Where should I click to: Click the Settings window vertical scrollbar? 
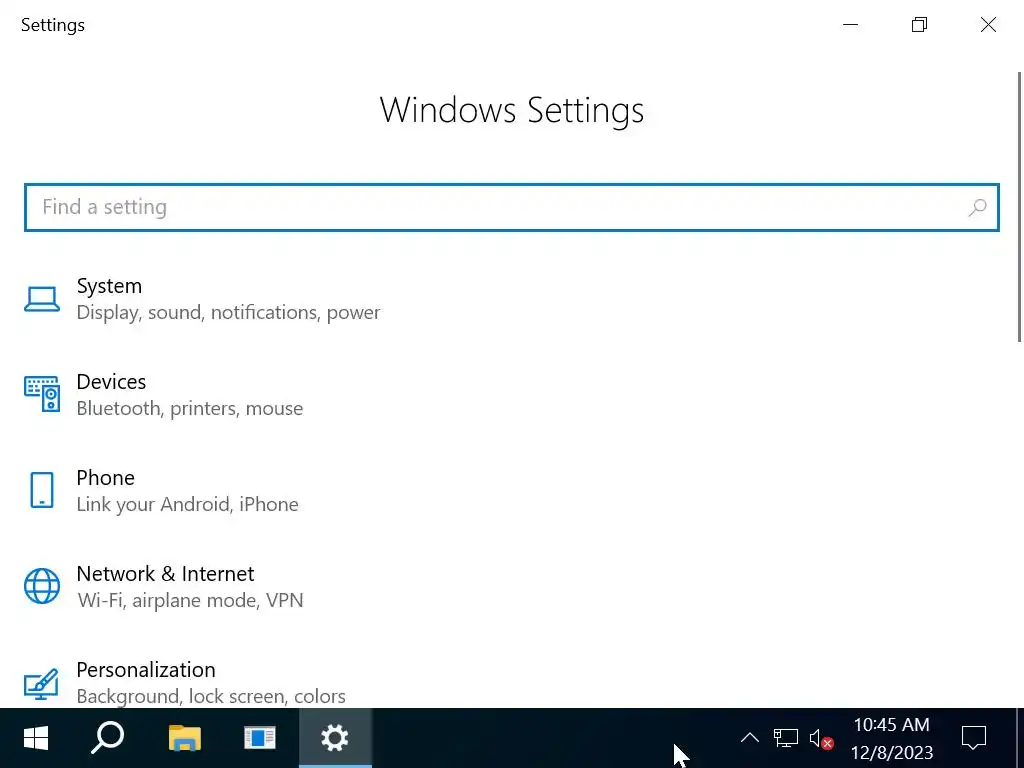click(x=1019, y=206)
